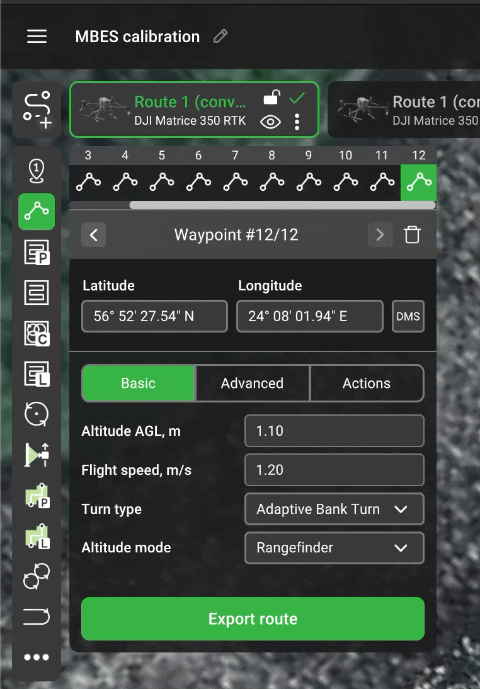
Task: Go to previous waypoint arrow
Action: tap(94, 235)
